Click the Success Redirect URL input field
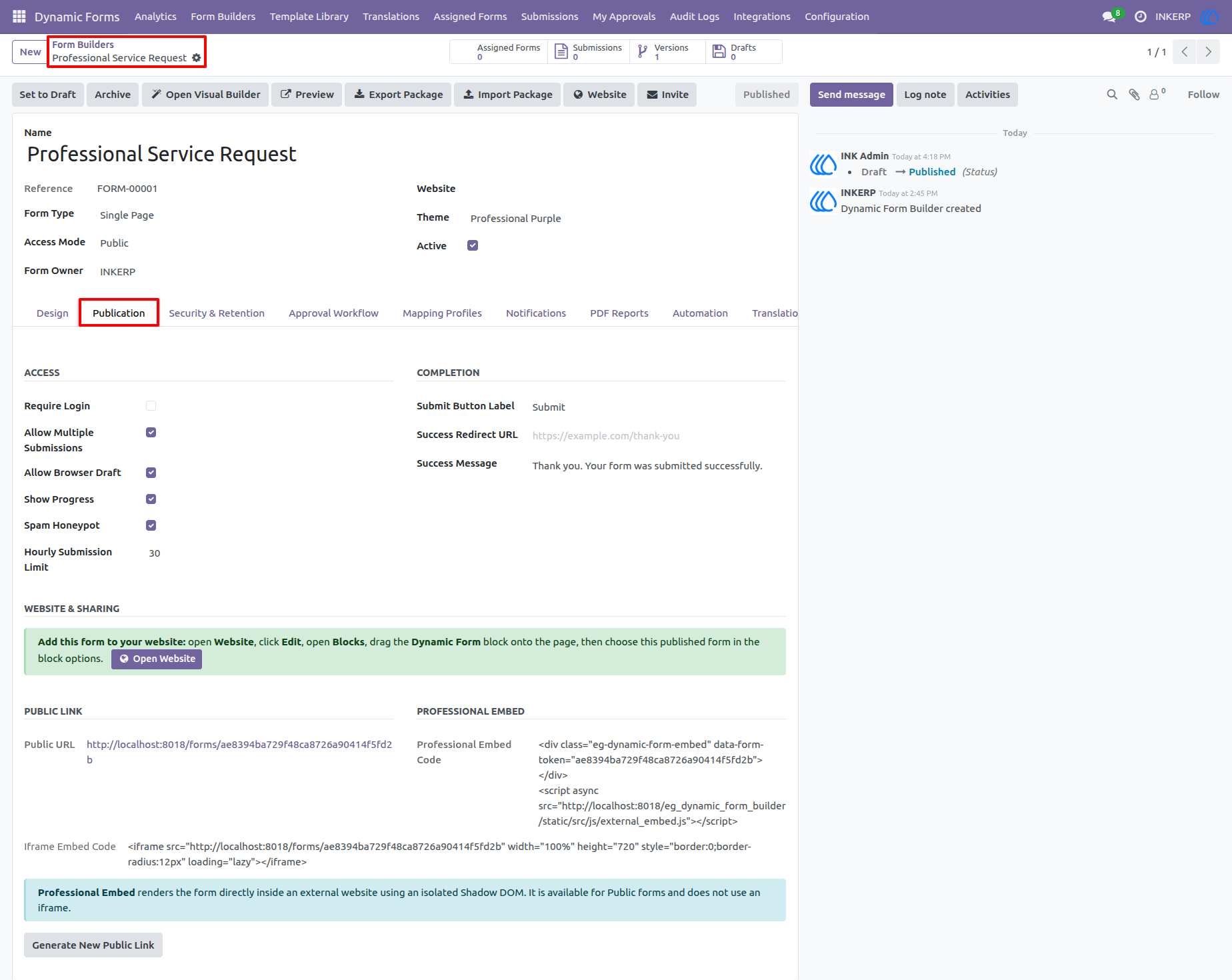 tap(659, 436)
